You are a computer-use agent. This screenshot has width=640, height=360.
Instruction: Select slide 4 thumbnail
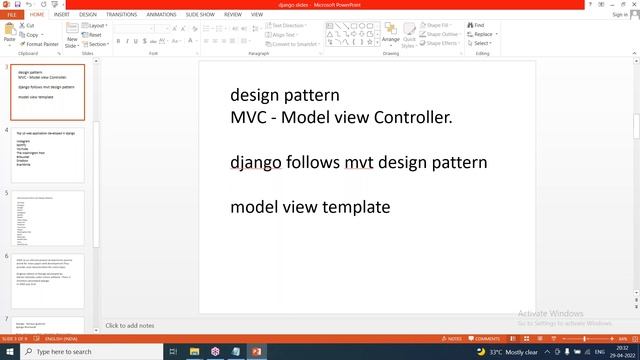(48, 155)
